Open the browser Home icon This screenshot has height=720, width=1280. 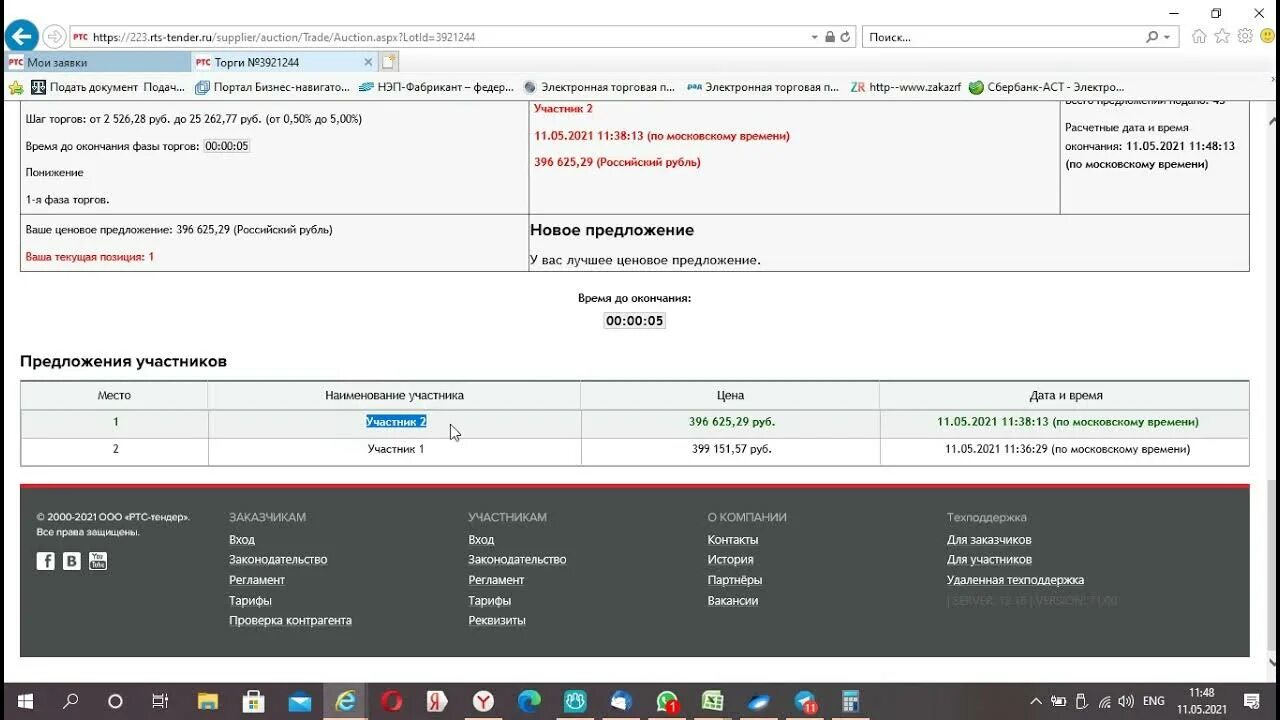click(1199, 36)
